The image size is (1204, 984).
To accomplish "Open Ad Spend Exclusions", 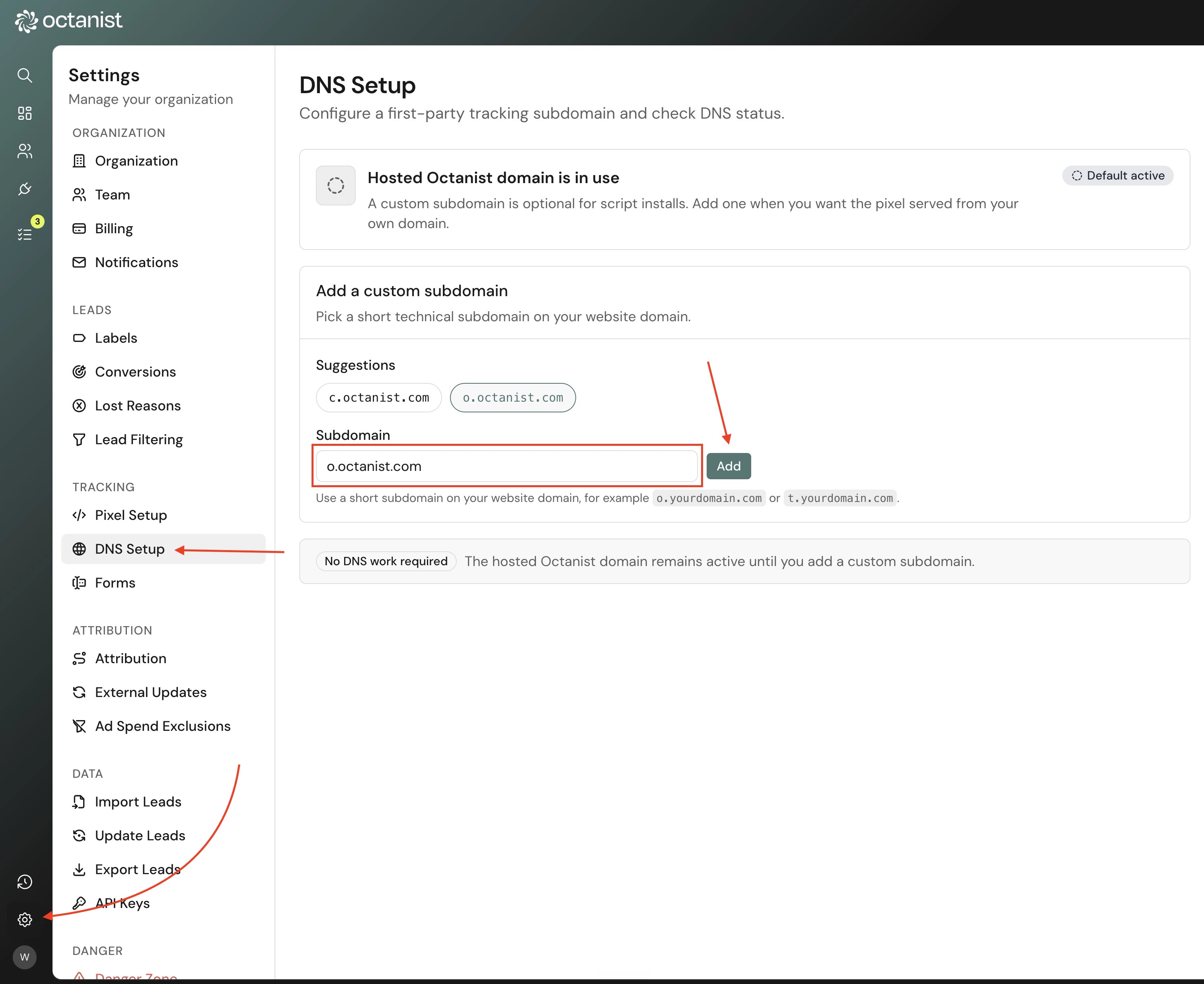I will [163, 726].
